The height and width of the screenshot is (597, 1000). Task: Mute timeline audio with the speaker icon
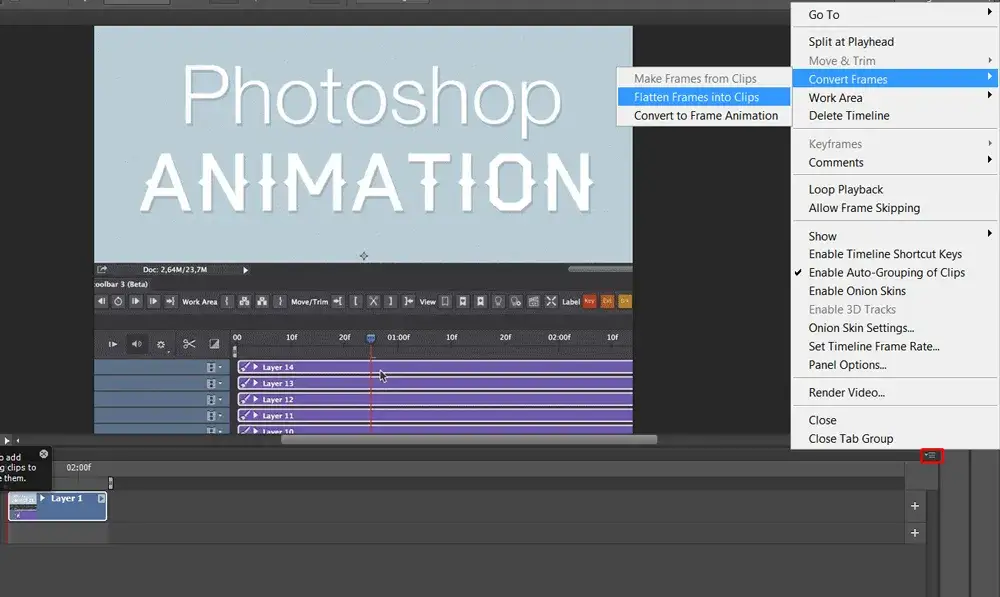pos(136,343)
